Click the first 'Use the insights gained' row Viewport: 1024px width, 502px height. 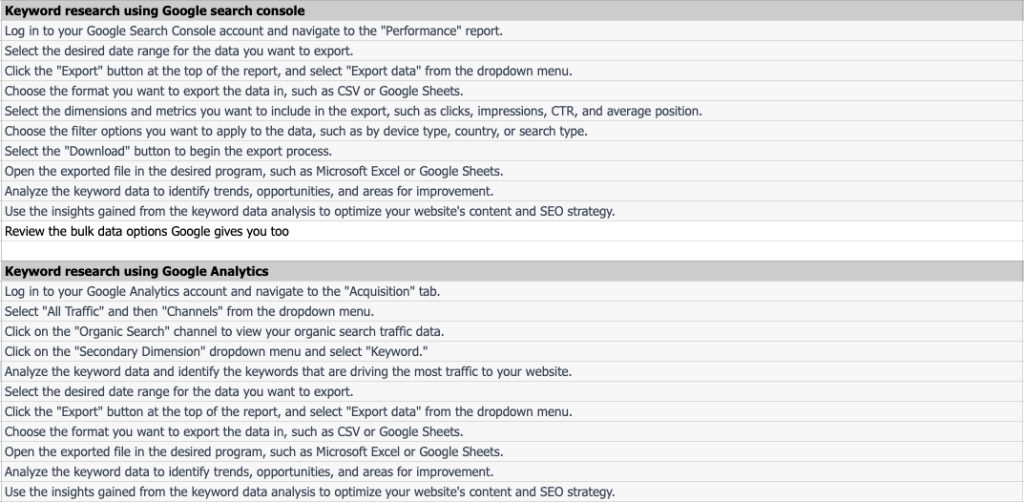(x=512, y=211)
